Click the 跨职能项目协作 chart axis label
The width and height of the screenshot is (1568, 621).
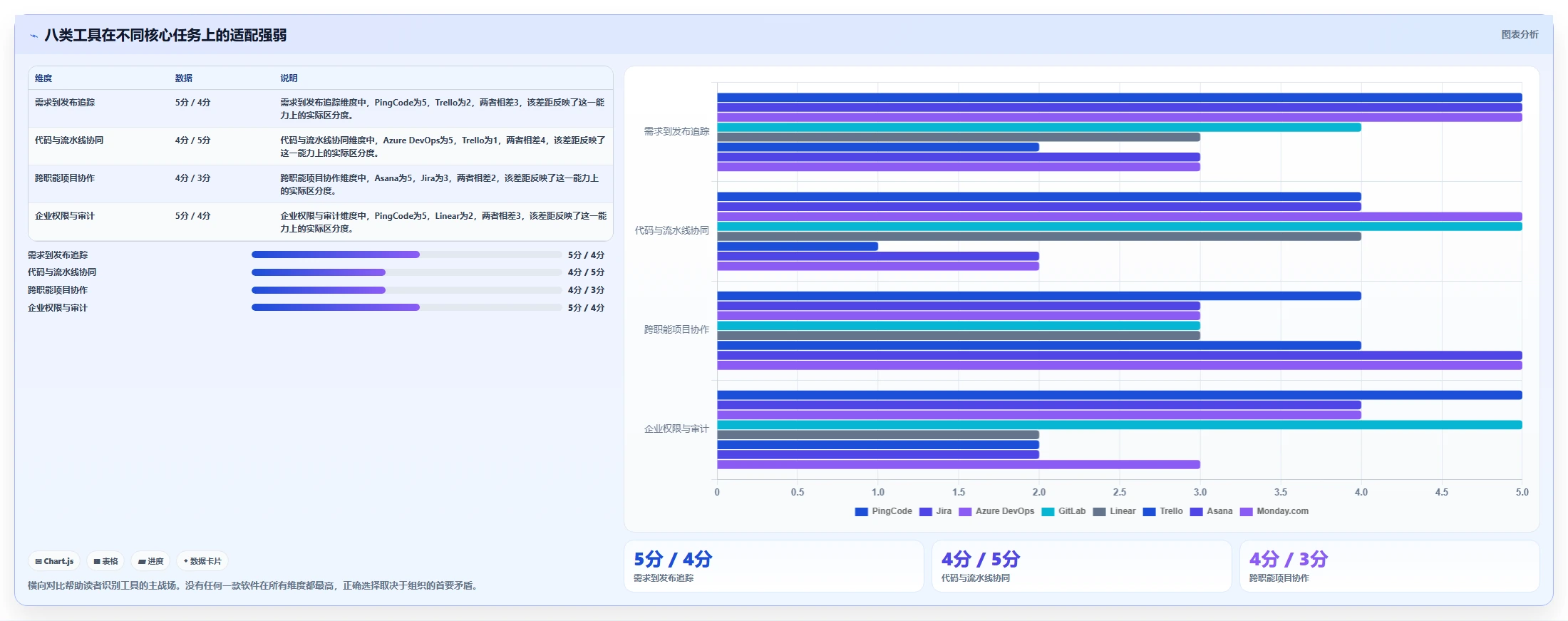click(676, 329)
